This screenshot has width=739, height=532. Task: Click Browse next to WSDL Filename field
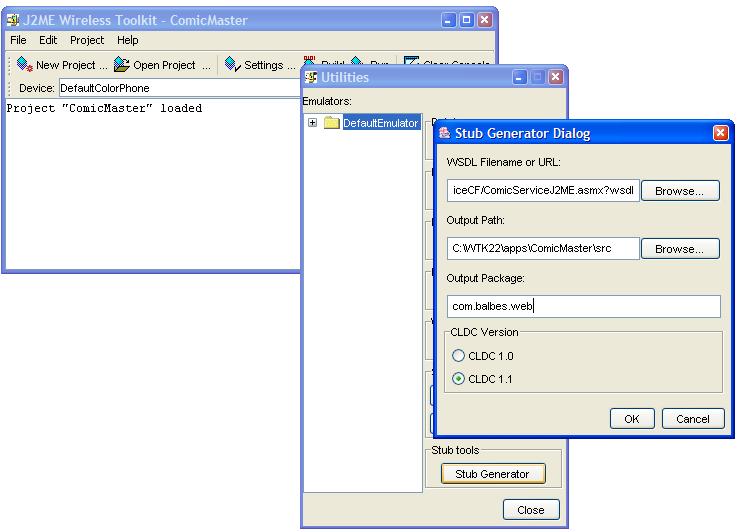680,190
